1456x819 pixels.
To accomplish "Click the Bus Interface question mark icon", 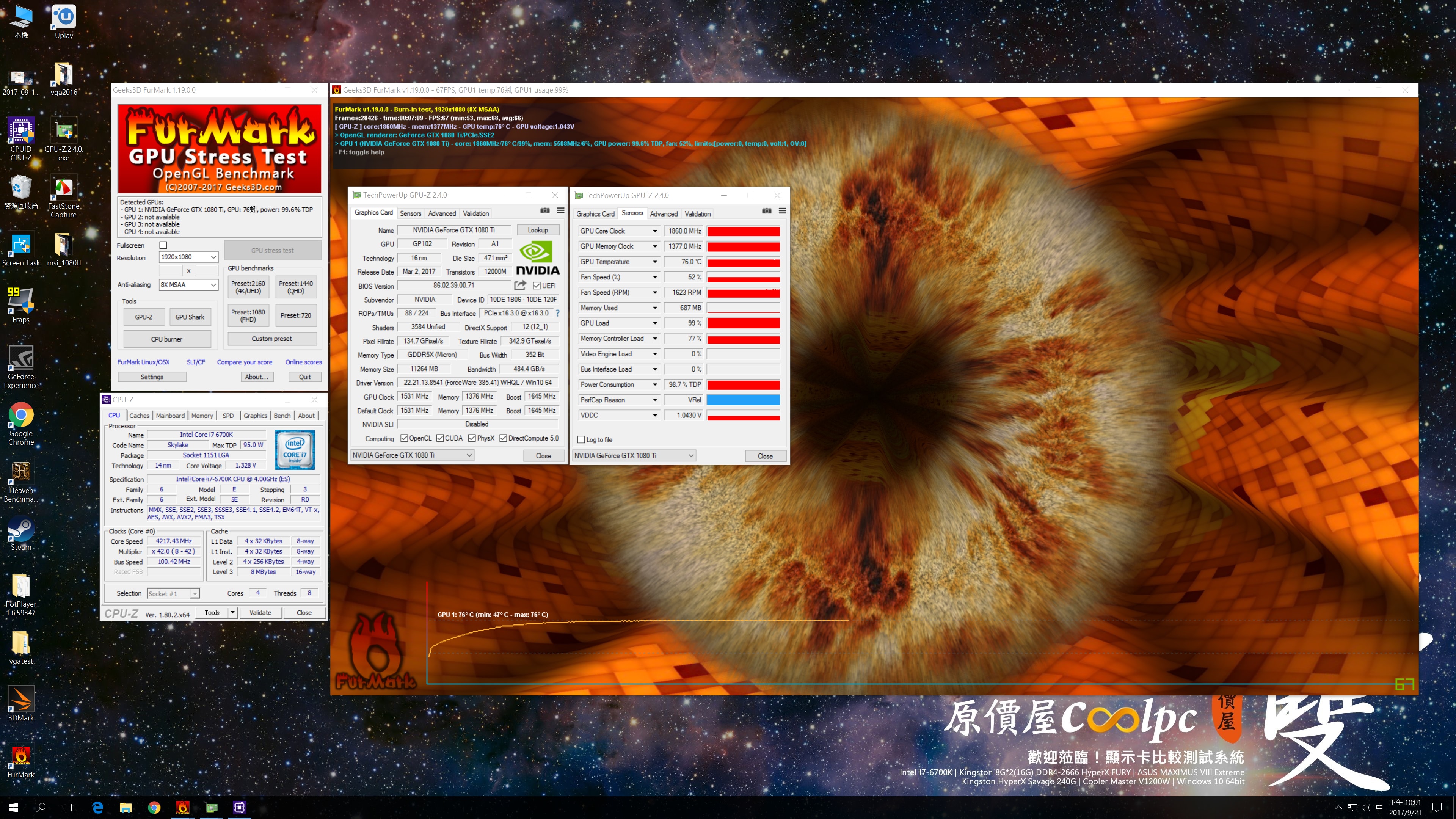I will coord(557,313).
